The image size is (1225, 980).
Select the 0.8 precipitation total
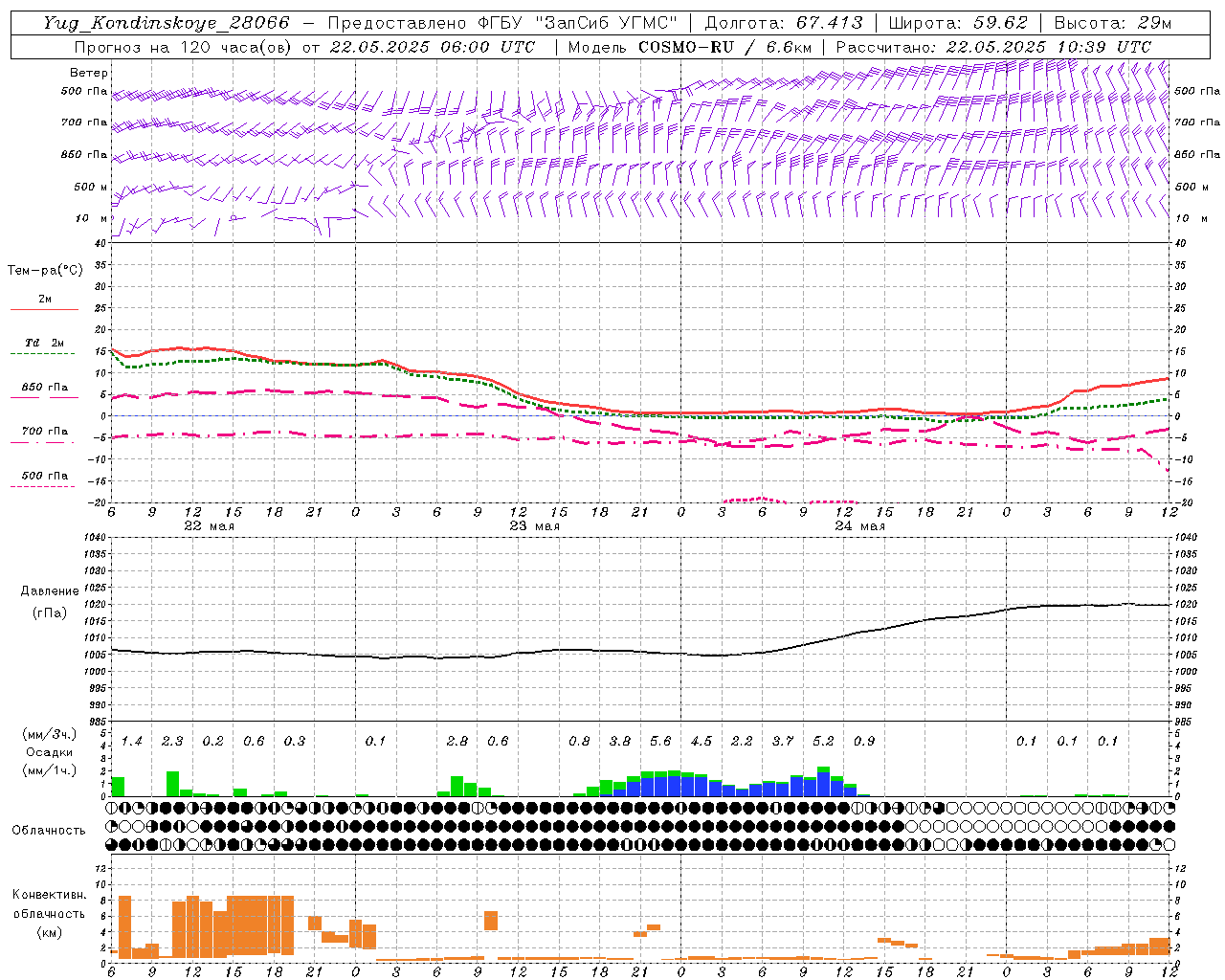point(579,741)
